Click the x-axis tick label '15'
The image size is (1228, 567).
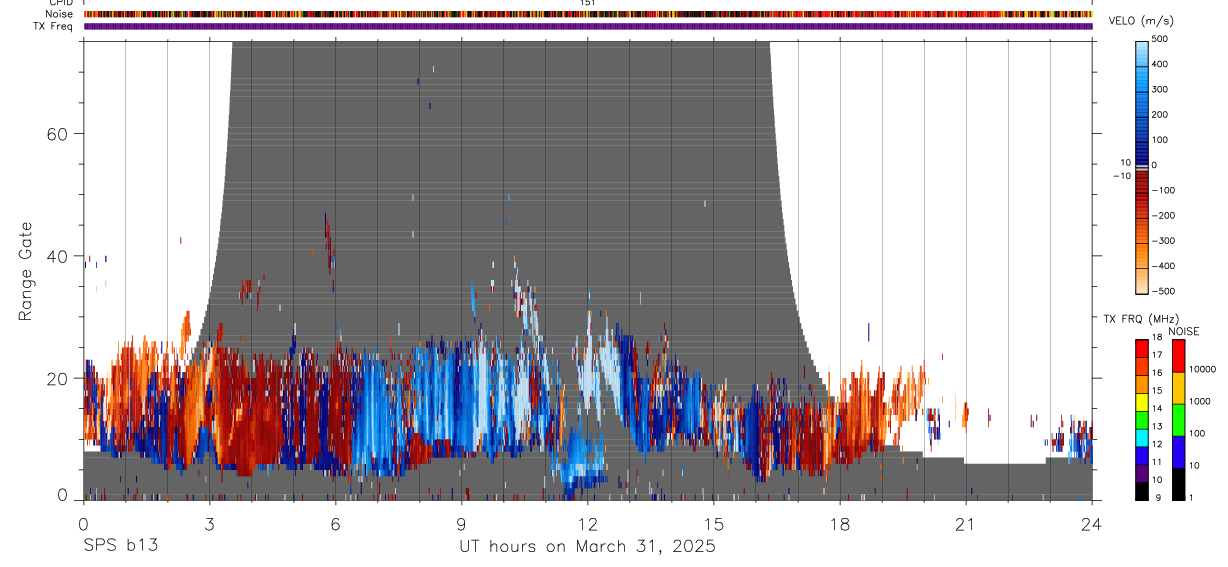(713, 524)
